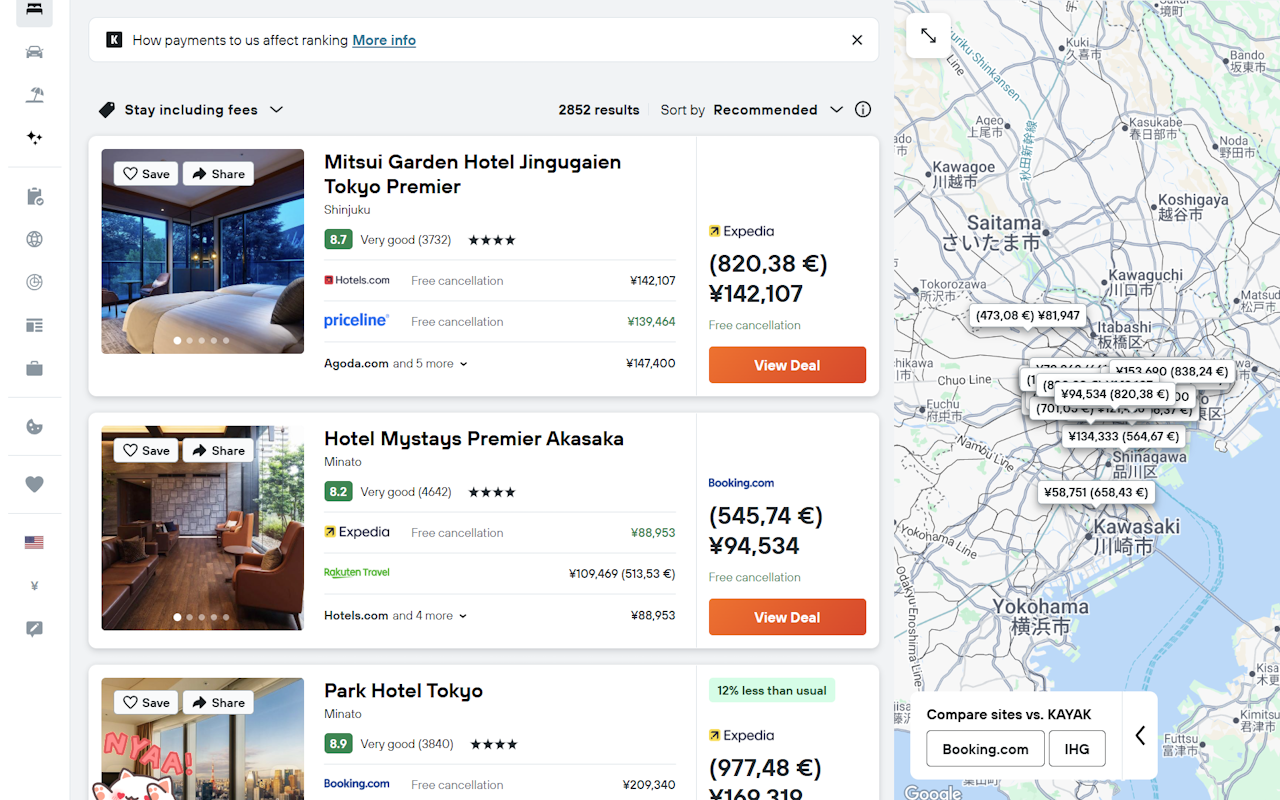Screen dimensions: 1280x800
Task: Expand the 'Stay including fees' dropdown
Action: click(191, 110)
